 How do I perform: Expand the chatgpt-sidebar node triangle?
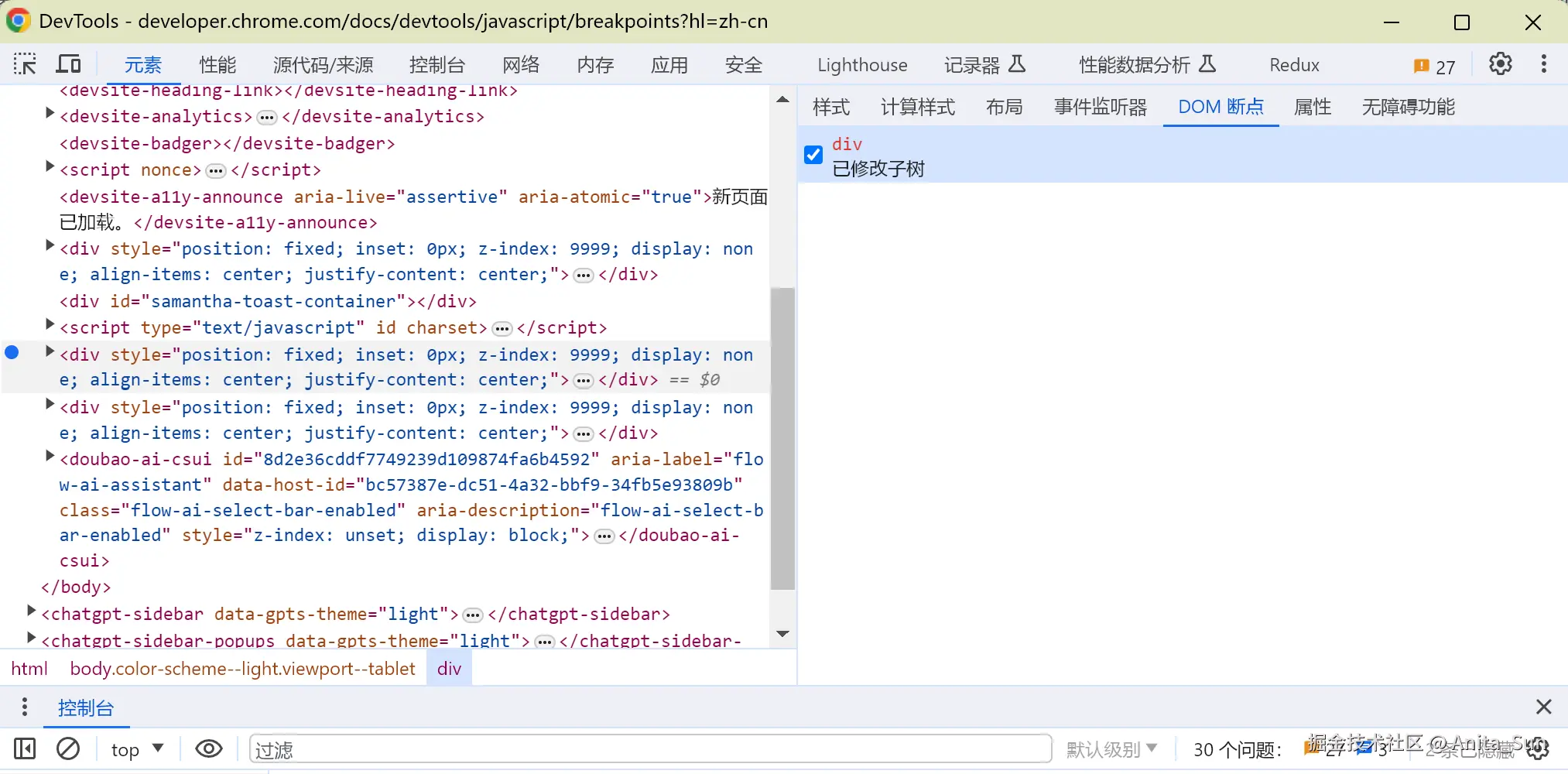coord(31,611)
